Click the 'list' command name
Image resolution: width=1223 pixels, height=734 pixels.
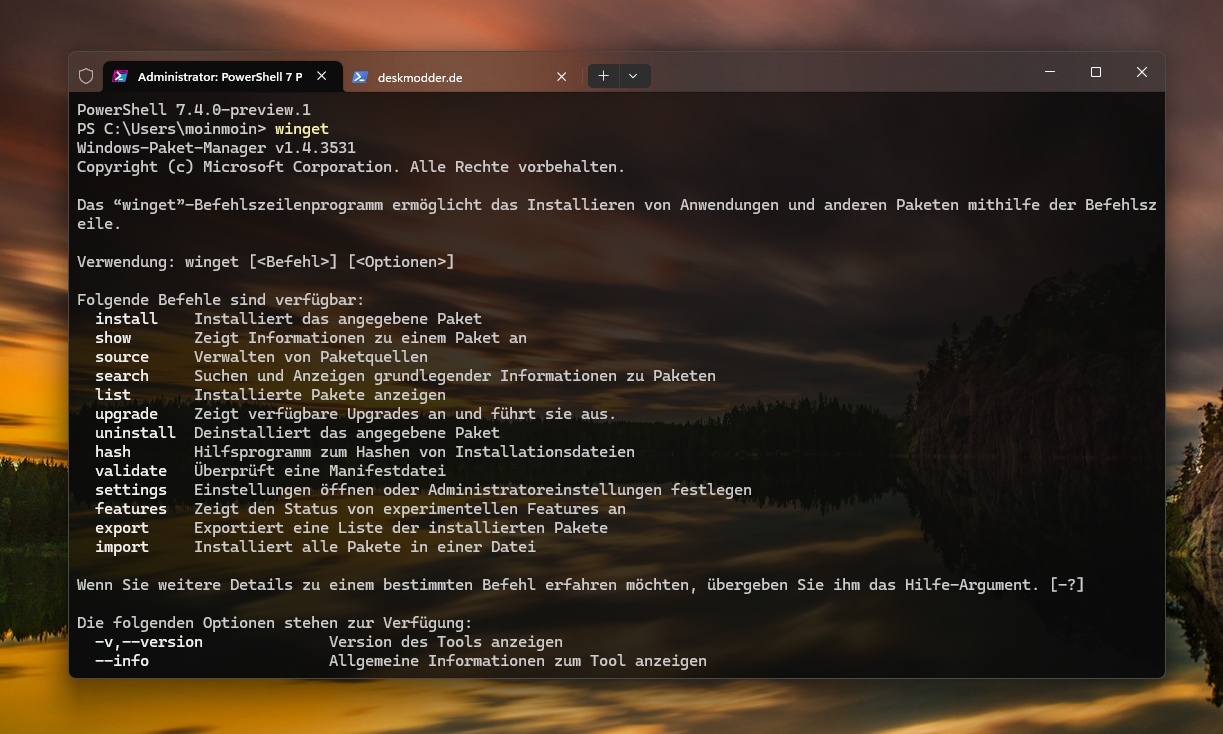click(113, 395)
